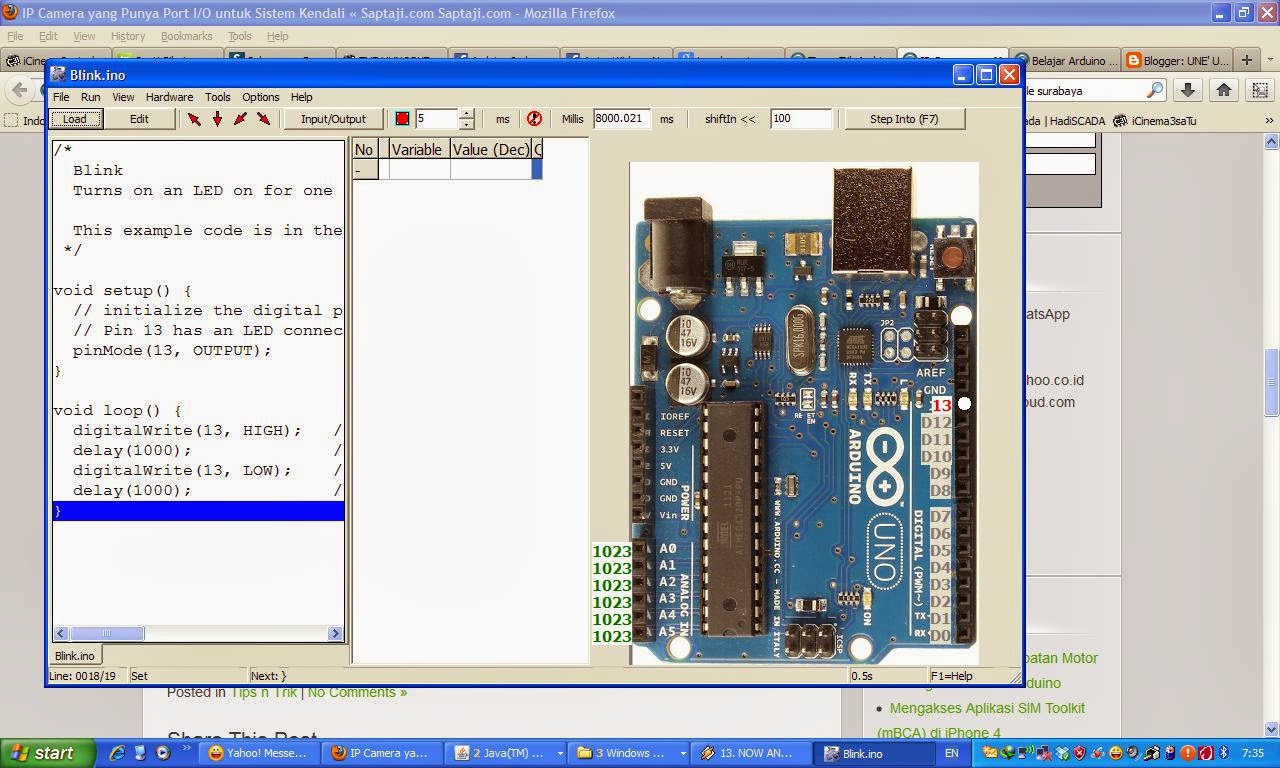Click the Firefox back arrow button
This screenshot has width=1280, height=768.
[20, 90]
